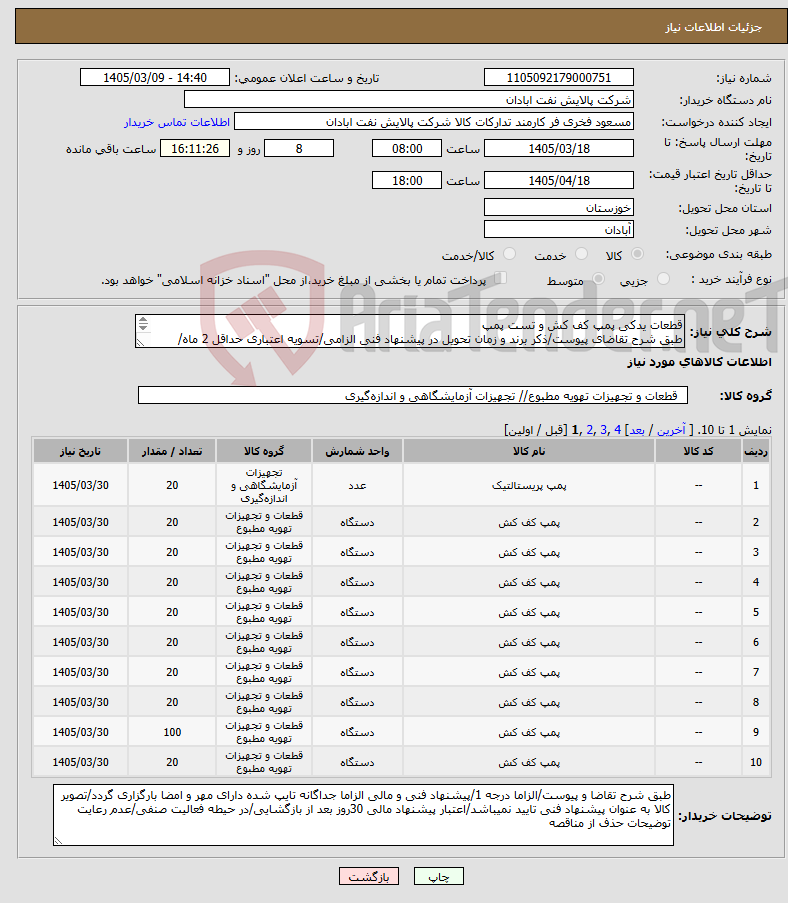Click the چاپ (Print) button
The width and height of the screenshot is (788, 903).
tap(439, 877)
